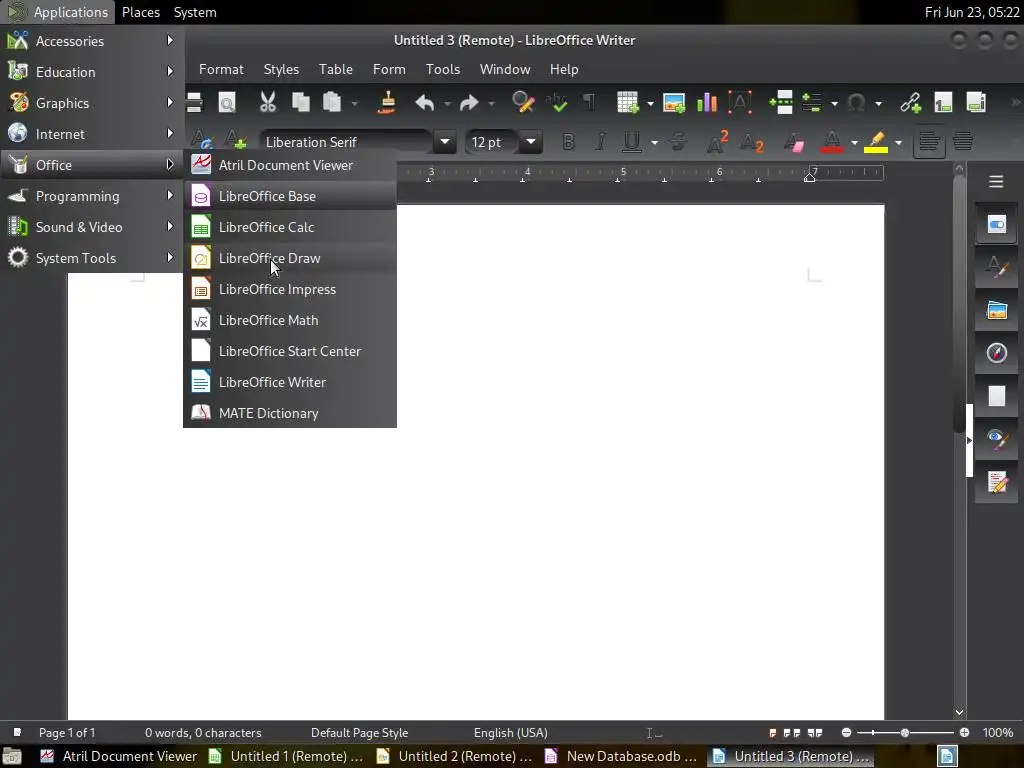This screenshot has height=768, width=1024.
Task: Apply the red font color swatch
Action: [831, 142]
